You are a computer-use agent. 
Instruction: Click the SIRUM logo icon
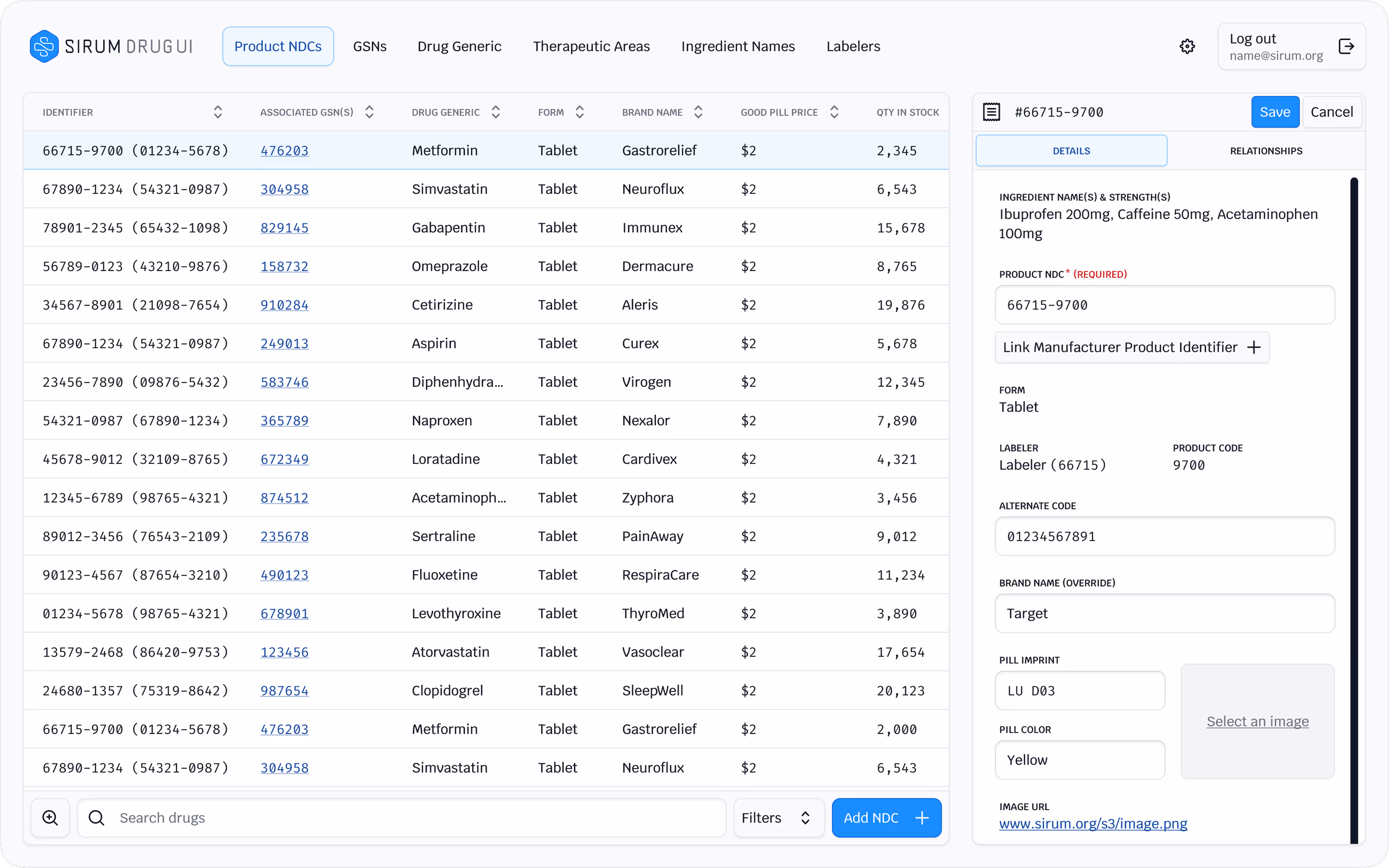[x=44, y=46]
